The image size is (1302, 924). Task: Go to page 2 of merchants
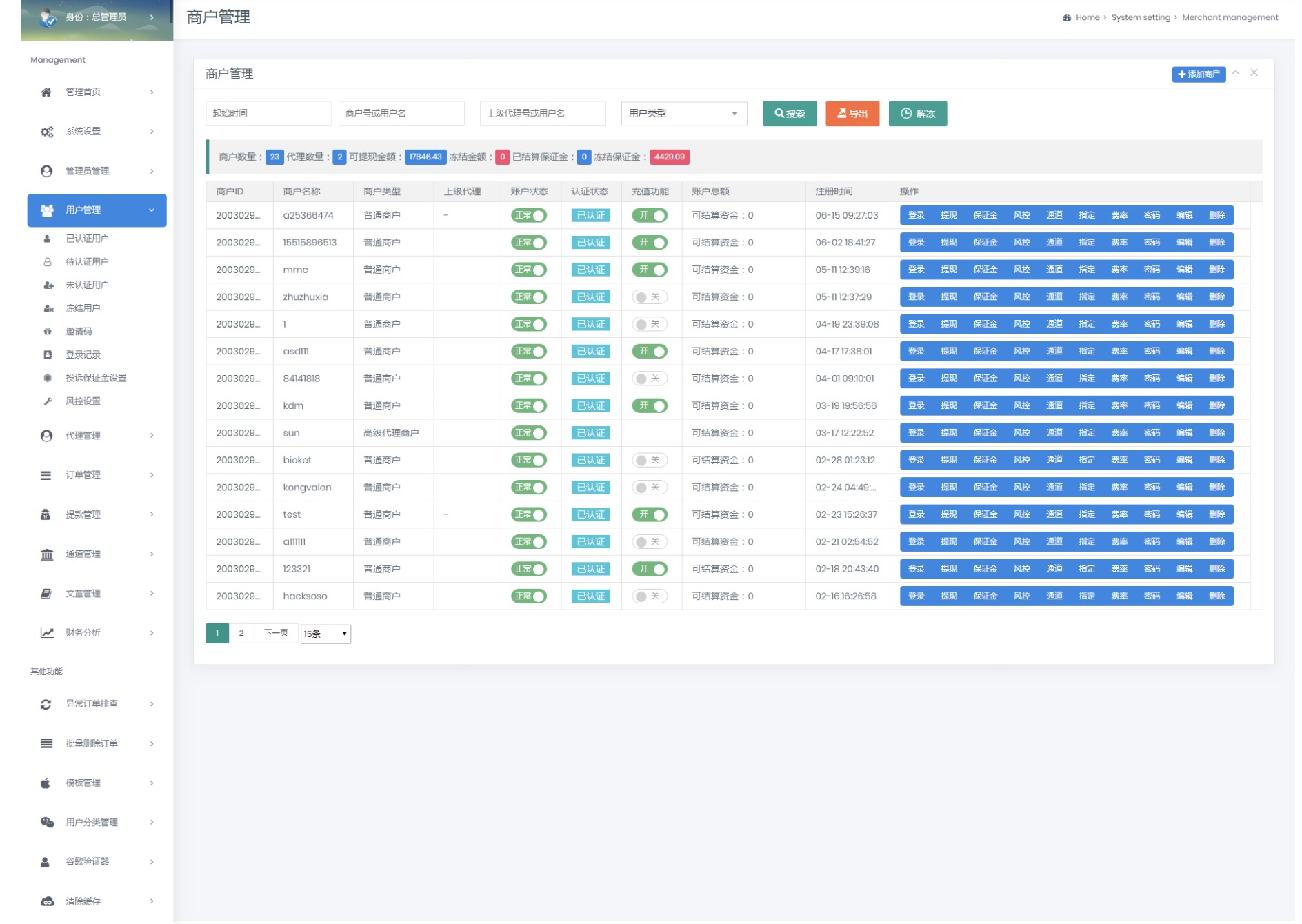click(241, 633)
